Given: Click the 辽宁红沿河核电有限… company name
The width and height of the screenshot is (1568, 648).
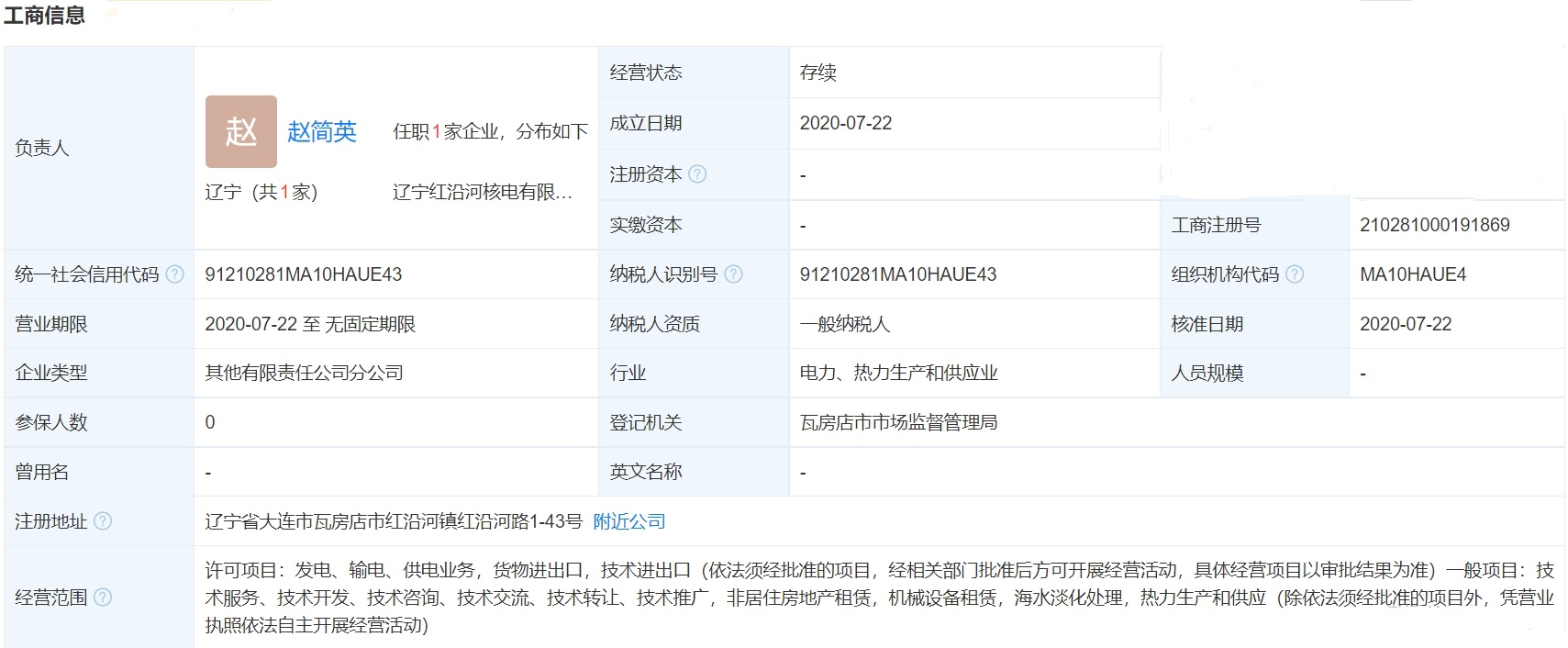Looking at the screenshot, I should (x=482, y=192).
